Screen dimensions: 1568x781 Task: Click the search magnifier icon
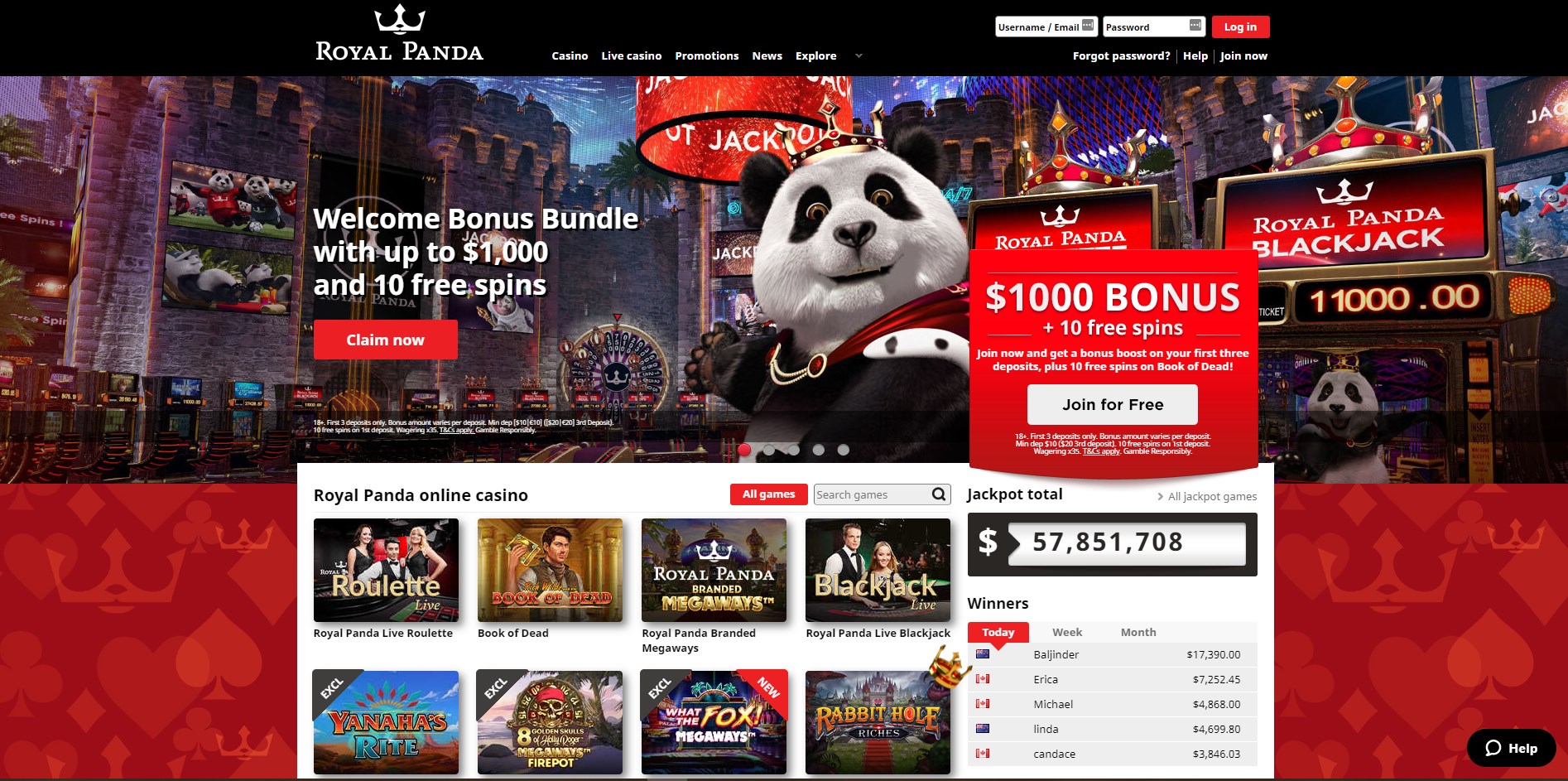(x=939, y=494)
